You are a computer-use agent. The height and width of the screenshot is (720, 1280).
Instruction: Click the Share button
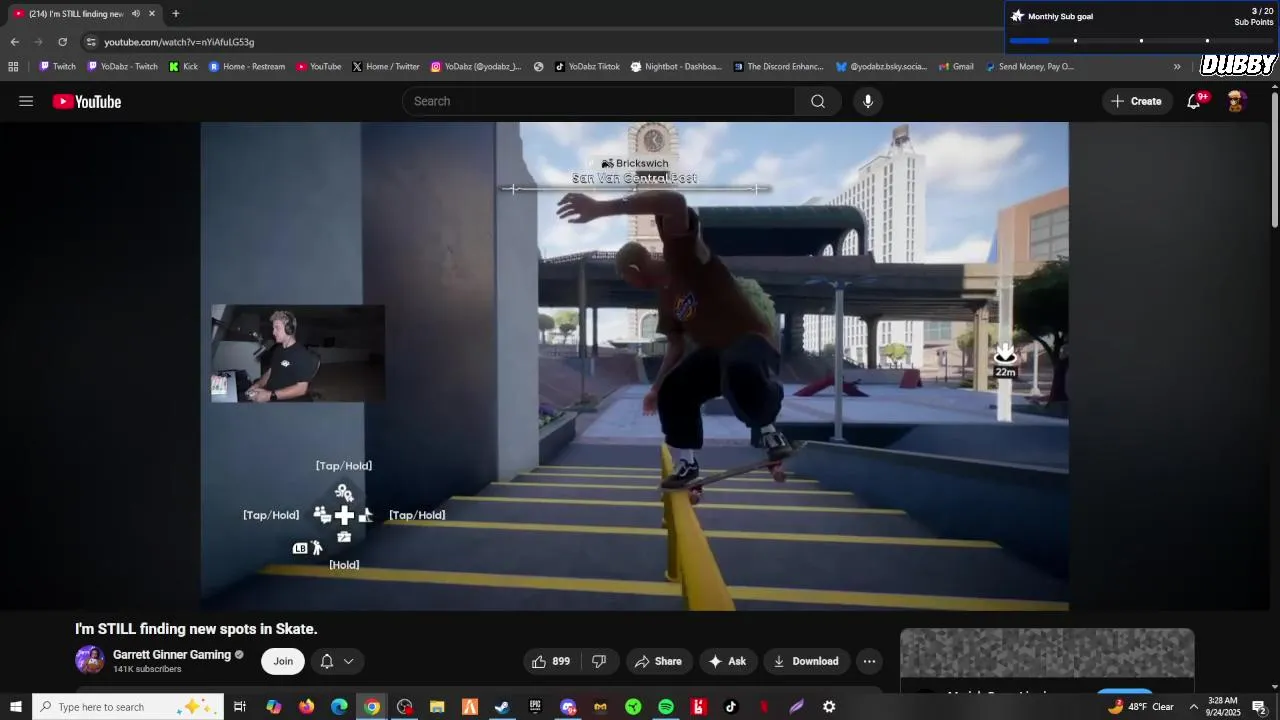(x=658, y=661)
